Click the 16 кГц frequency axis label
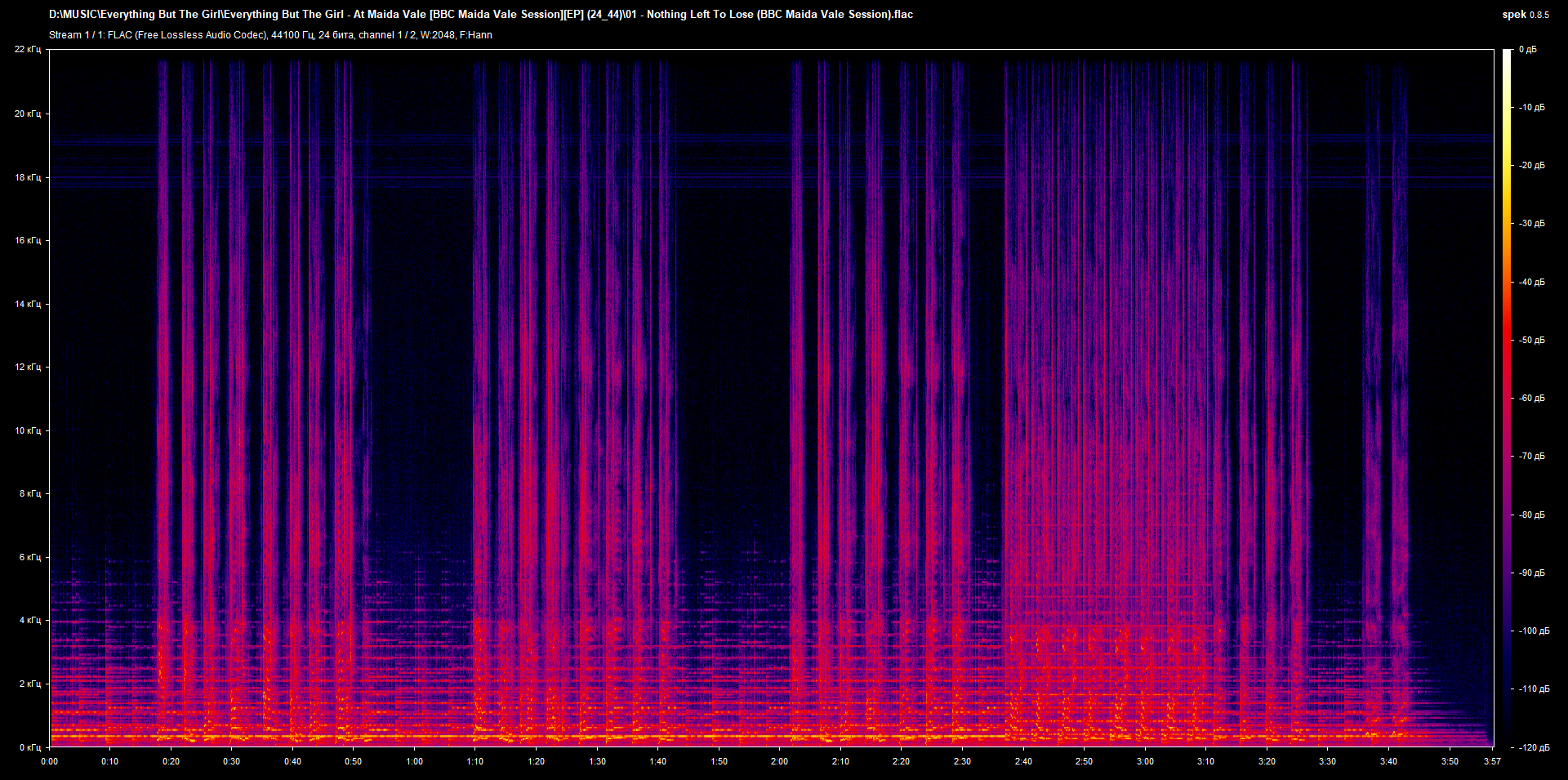 click(x=28, y=240)
